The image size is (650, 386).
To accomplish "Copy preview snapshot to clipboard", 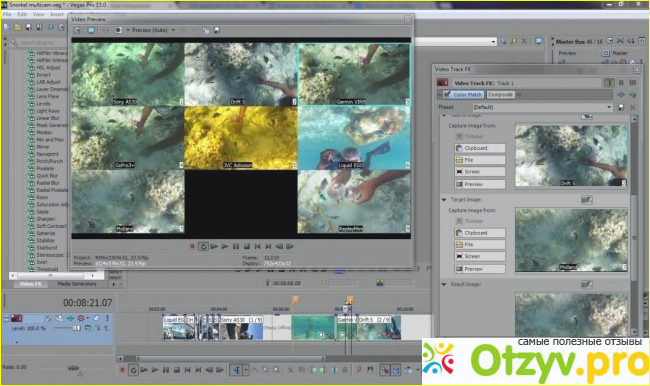I will 206,30.
